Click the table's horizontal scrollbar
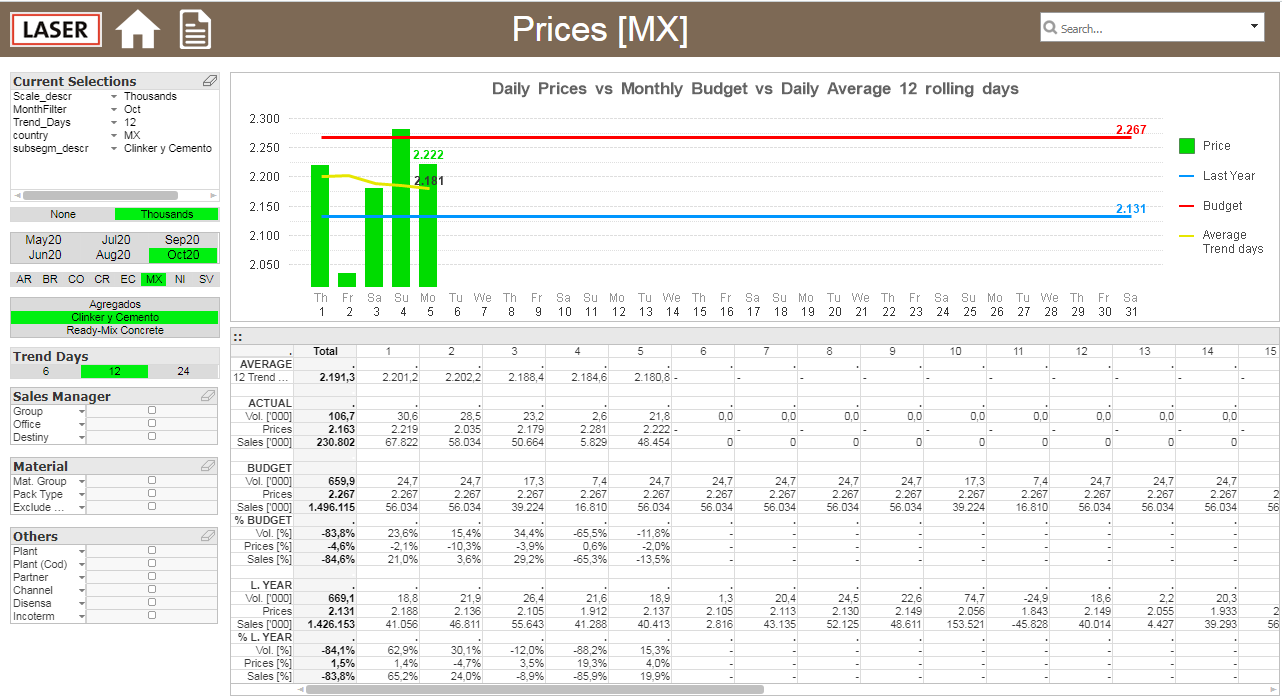The image size is (1282, 699). pyautogui.click(x=535, y=689)
